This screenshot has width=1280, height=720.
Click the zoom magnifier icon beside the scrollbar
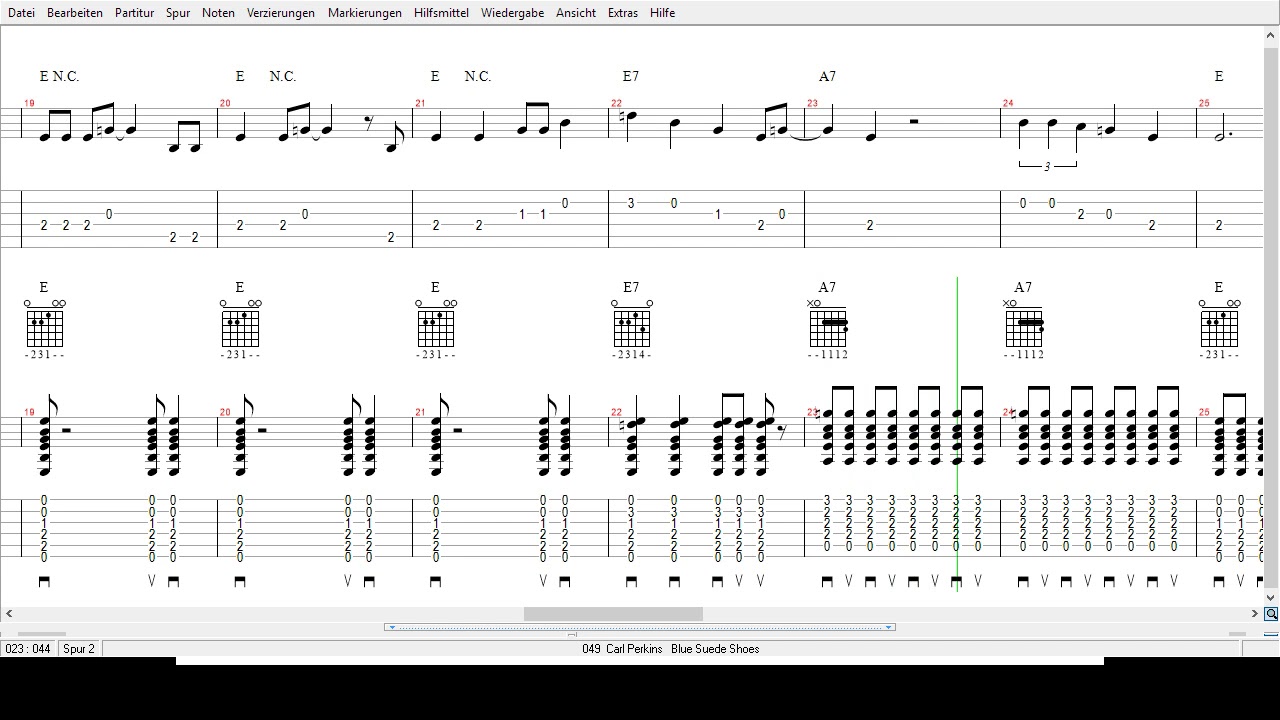click(x=1271, y=614)
